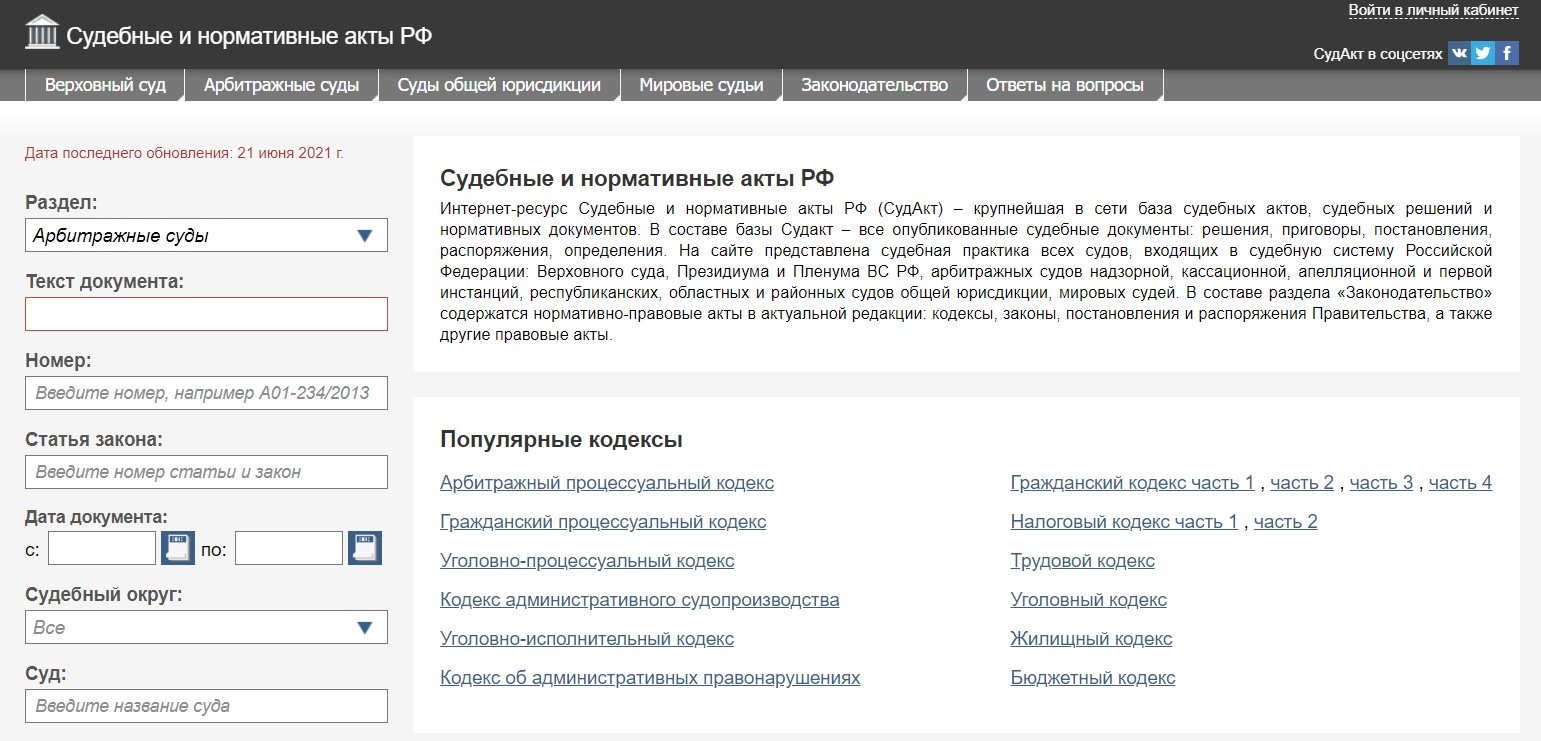Open the Арбитражные суды tab
This screenshot has width=1541, height=741.
tap(281, 85)
